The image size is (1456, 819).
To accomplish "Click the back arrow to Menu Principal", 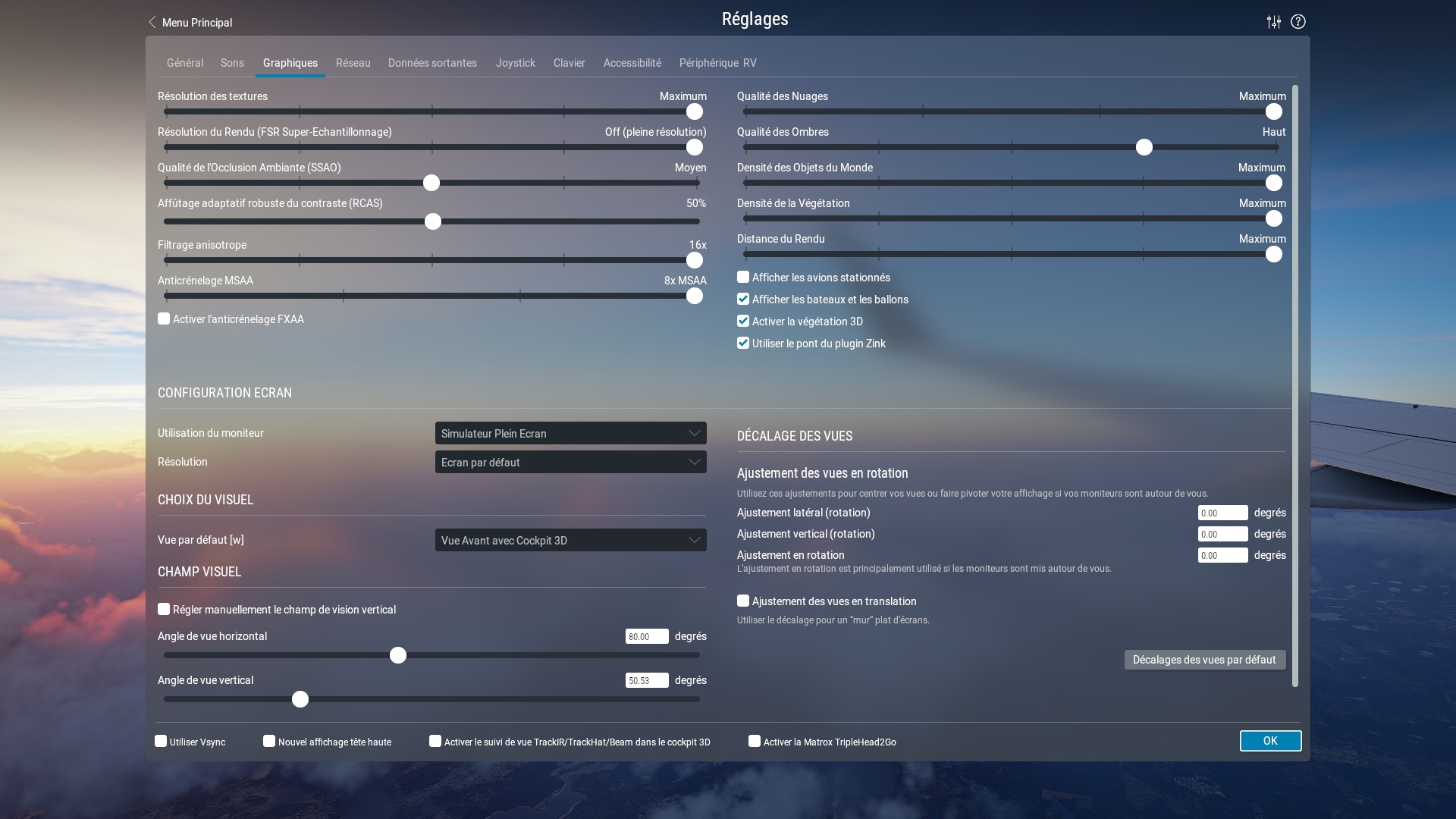I will pyautogui.click(x=152, y=22).
